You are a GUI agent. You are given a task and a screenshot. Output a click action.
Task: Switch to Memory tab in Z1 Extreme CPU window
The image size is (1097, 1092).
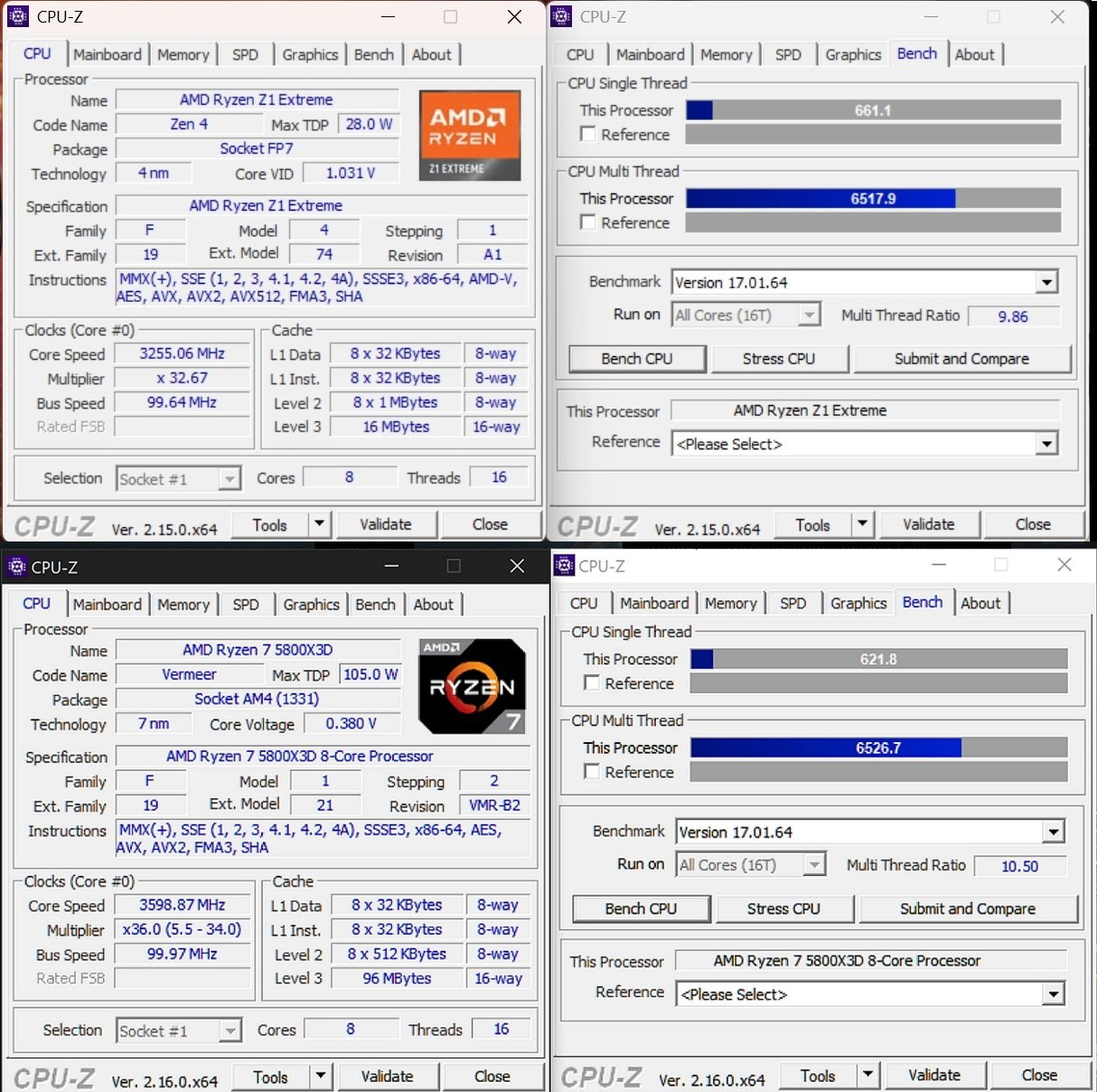(x=183, y=54)
